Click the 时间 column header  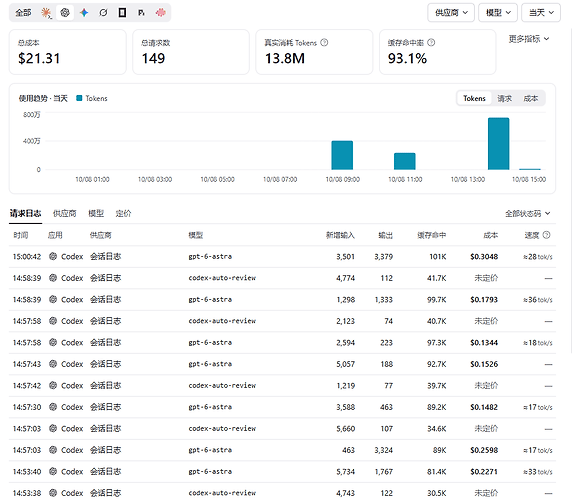[x=21, y=235]
